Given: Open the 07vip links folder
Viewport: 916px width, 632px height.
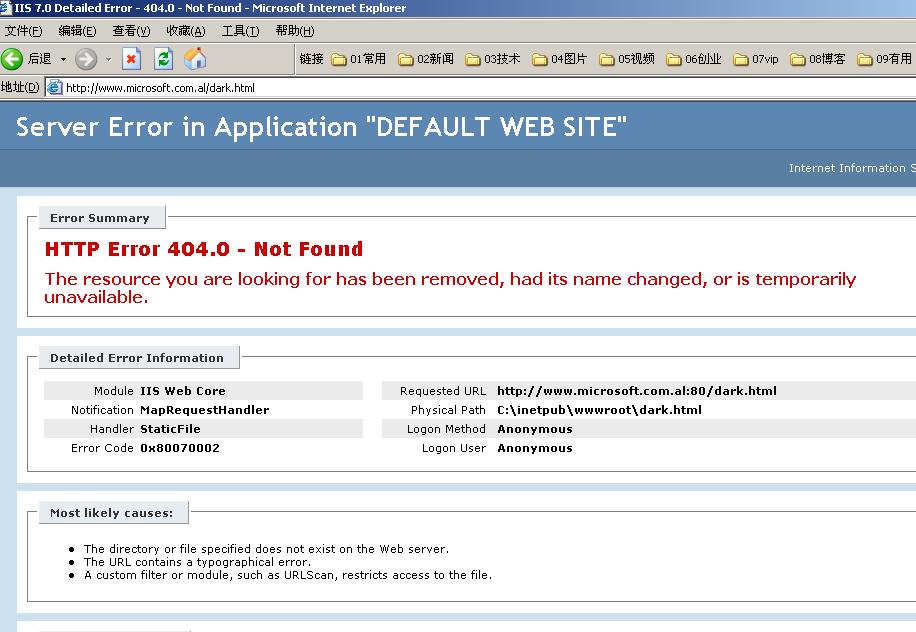Looking at the screenshot, I should pyautogui.click(x=756, y=59).
